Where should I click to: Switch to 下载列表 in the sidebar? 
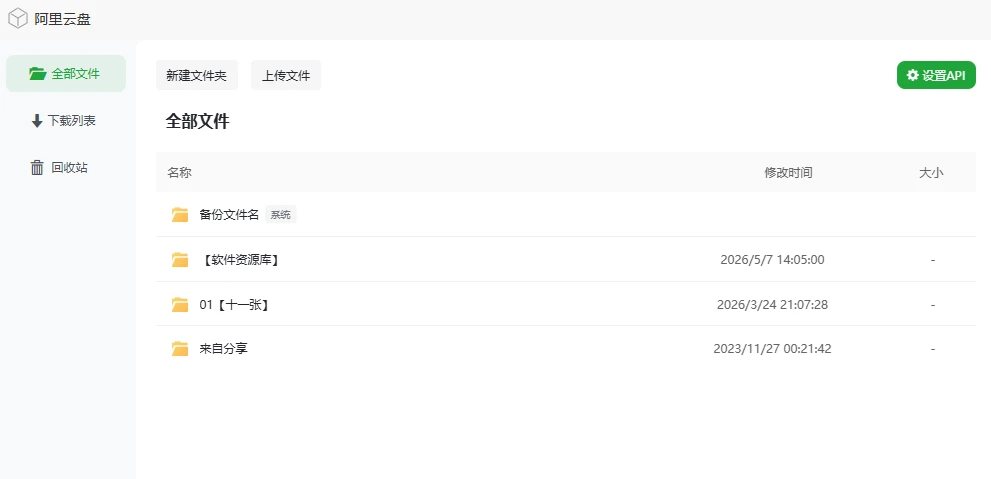click(66, 121)
